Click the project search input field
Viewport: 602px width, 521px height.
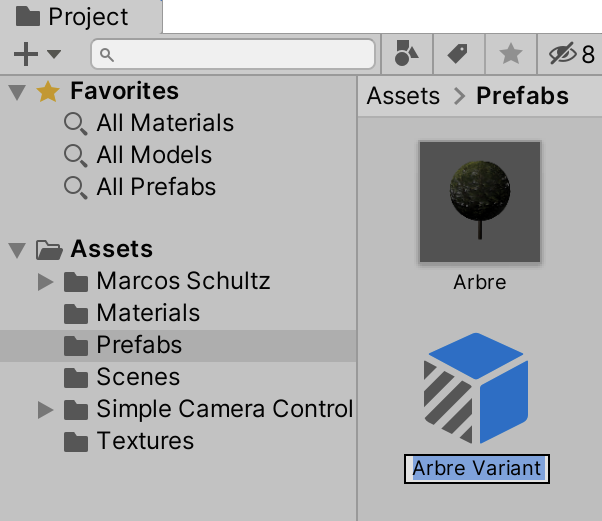coord(233,54)
